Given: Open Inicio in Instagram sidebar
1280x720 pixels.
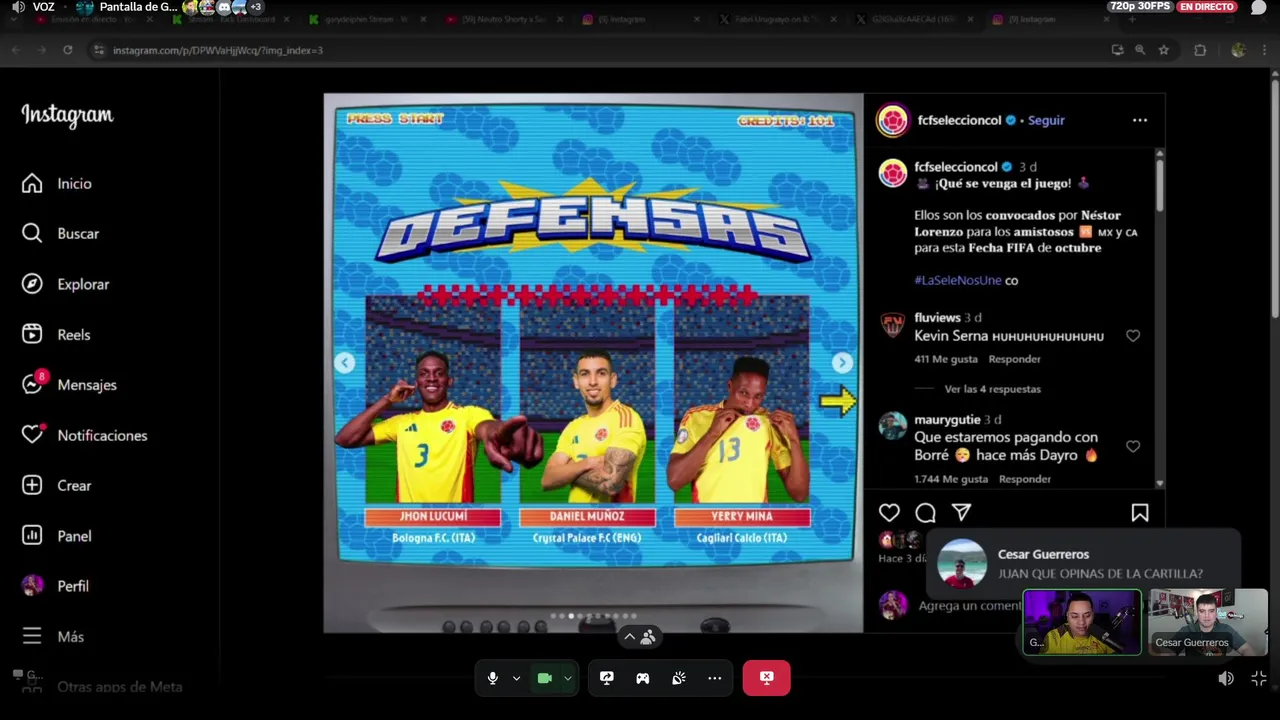Looking at the screenshot, I should click(57, 184).
